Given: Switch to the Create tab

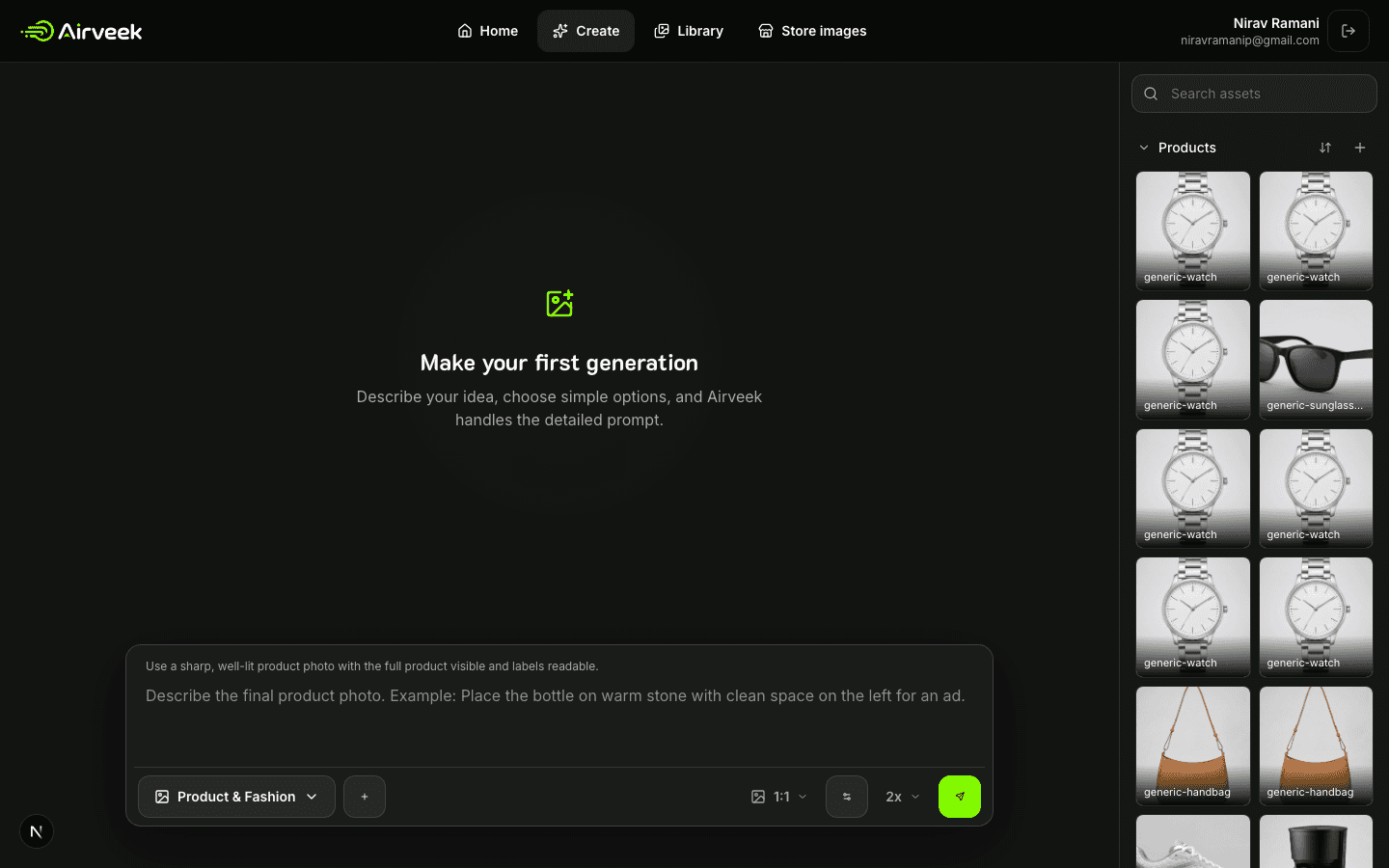Looking at the screenshot, I should click(x=586, y=31).
